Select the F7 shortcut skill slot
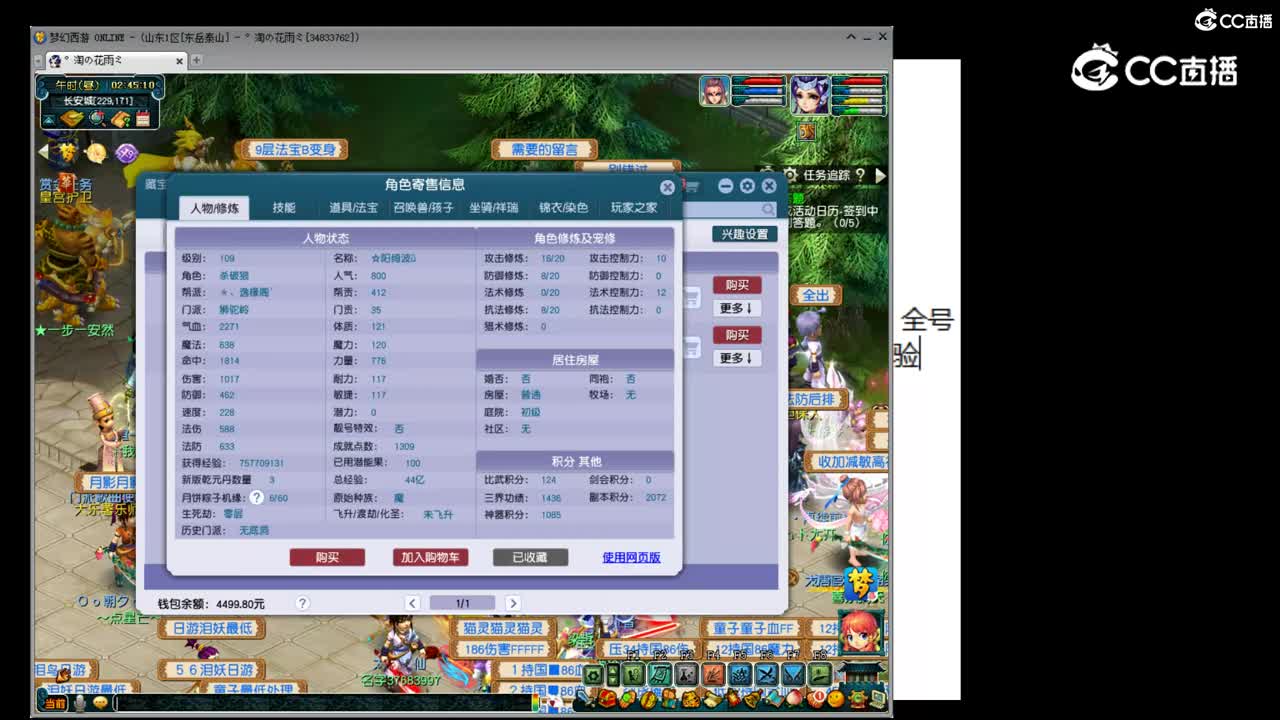Viewport: 1280px width, 720px height. [793, 674]
